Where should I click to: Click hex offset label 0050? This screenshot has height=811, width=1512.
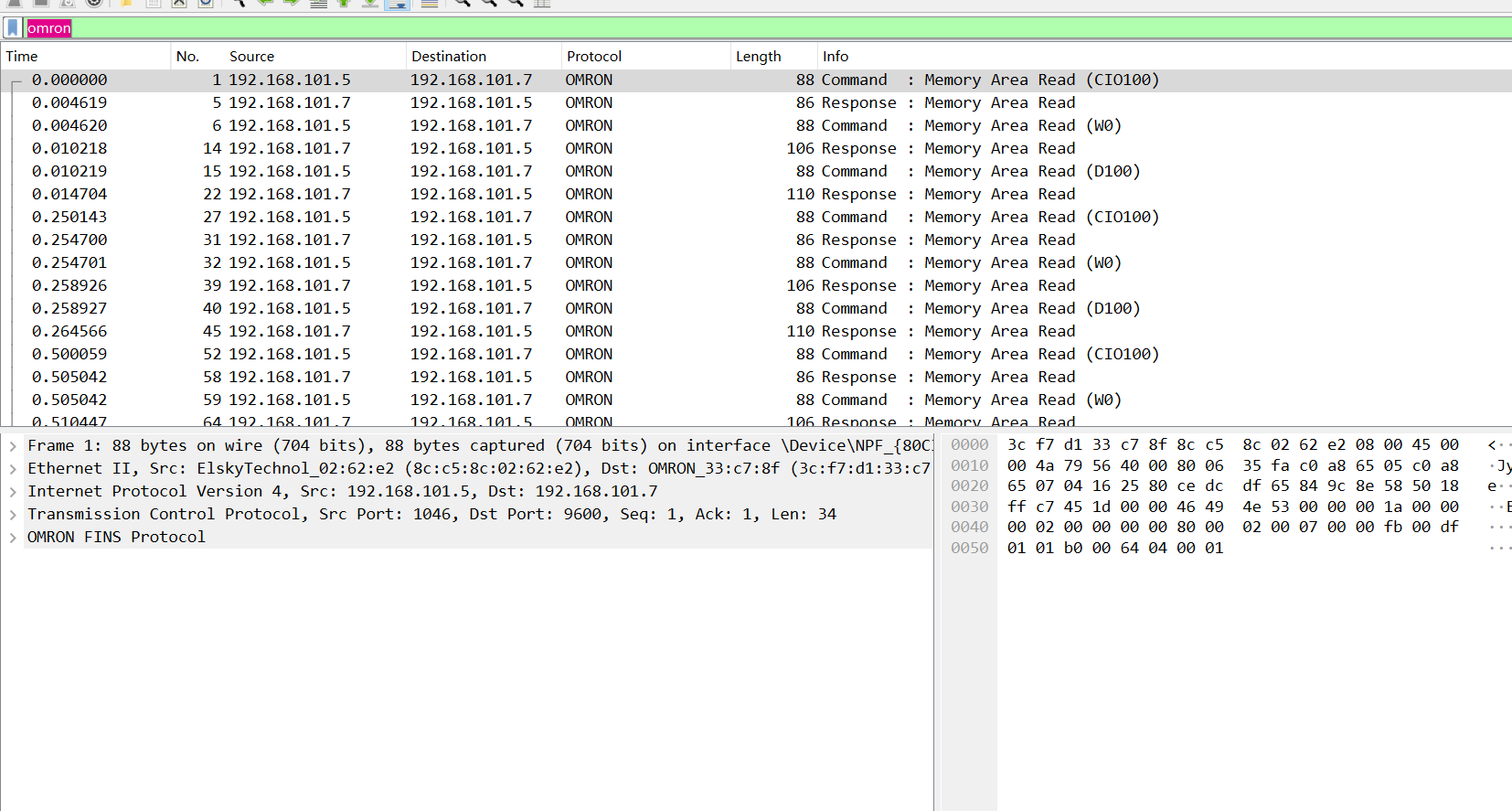(969, 549)
